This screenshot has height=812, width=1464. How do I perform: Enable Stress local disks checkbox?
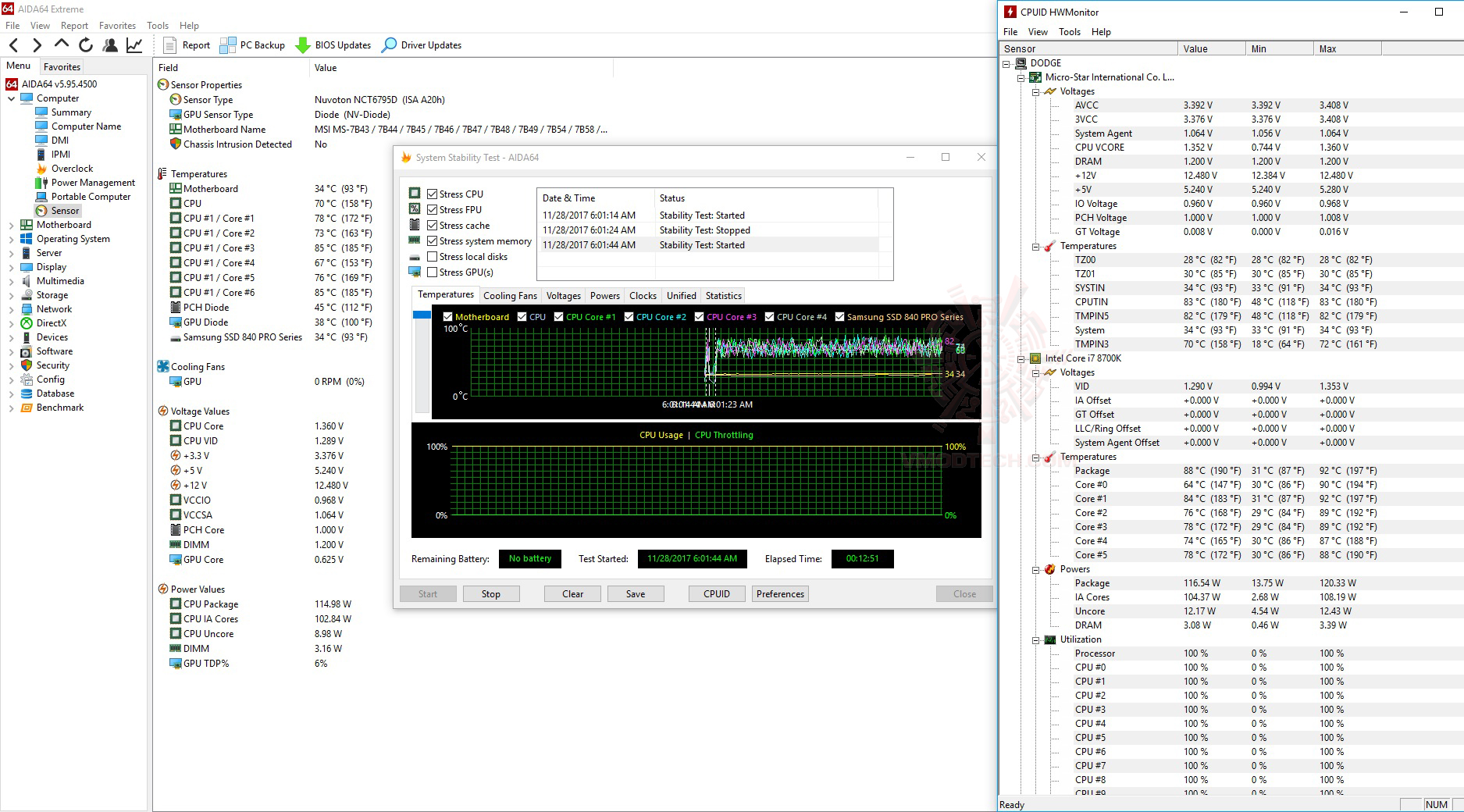click(432, 256)
